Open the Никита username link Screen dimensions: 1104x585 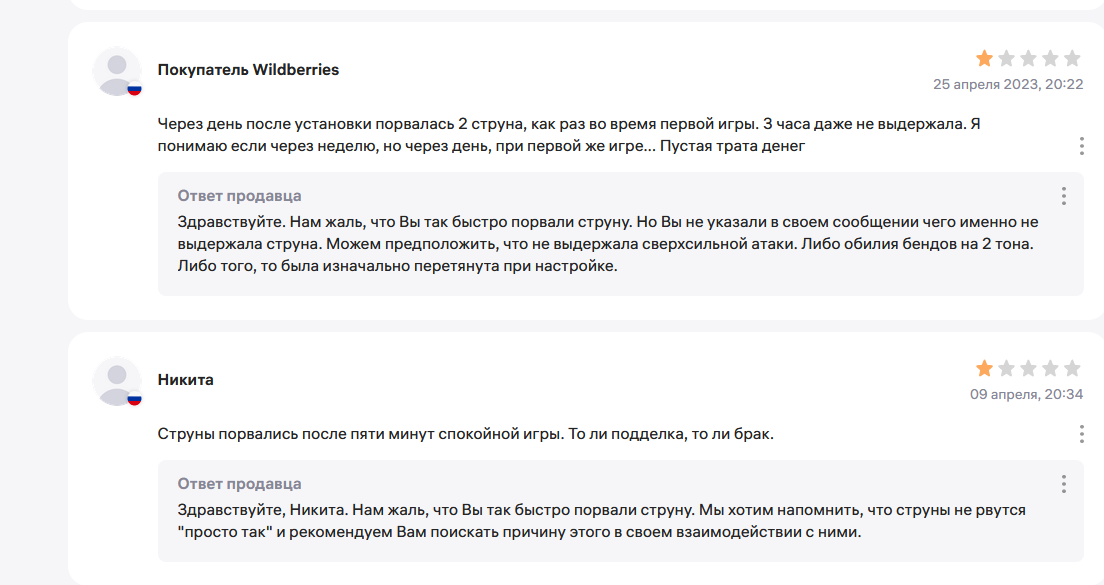(185, 379)
